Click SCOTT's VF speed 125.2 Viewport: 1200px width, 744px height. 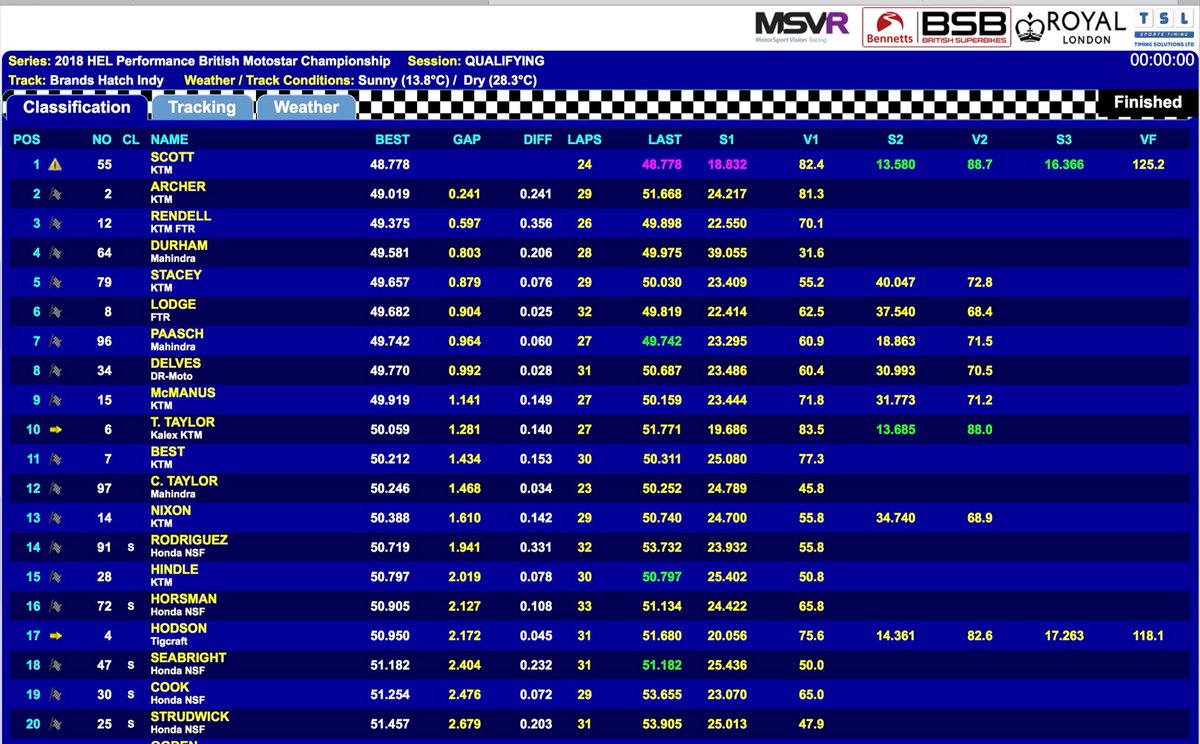(1148, 165)
